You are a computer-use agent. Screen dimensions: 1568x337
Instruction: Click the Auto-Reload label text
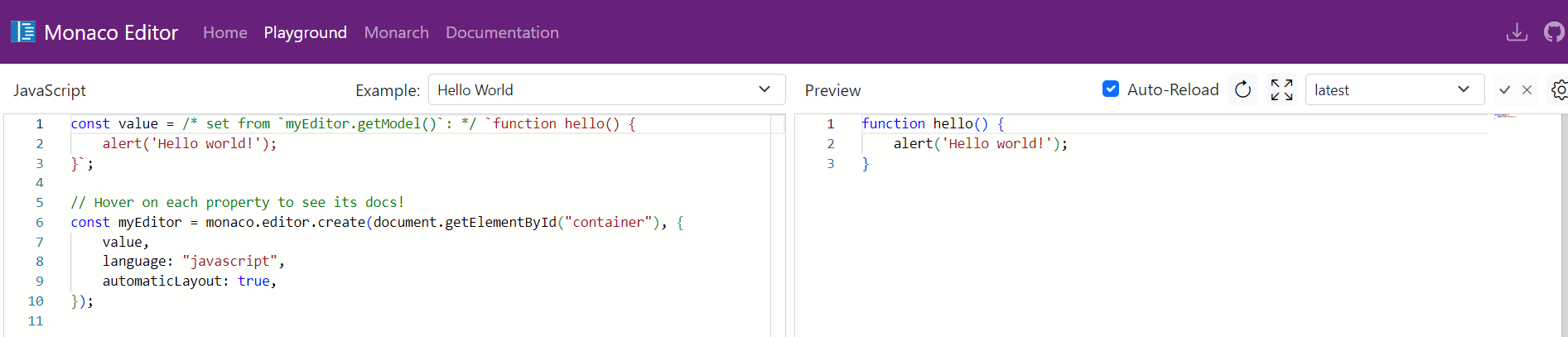[1173, 89]
